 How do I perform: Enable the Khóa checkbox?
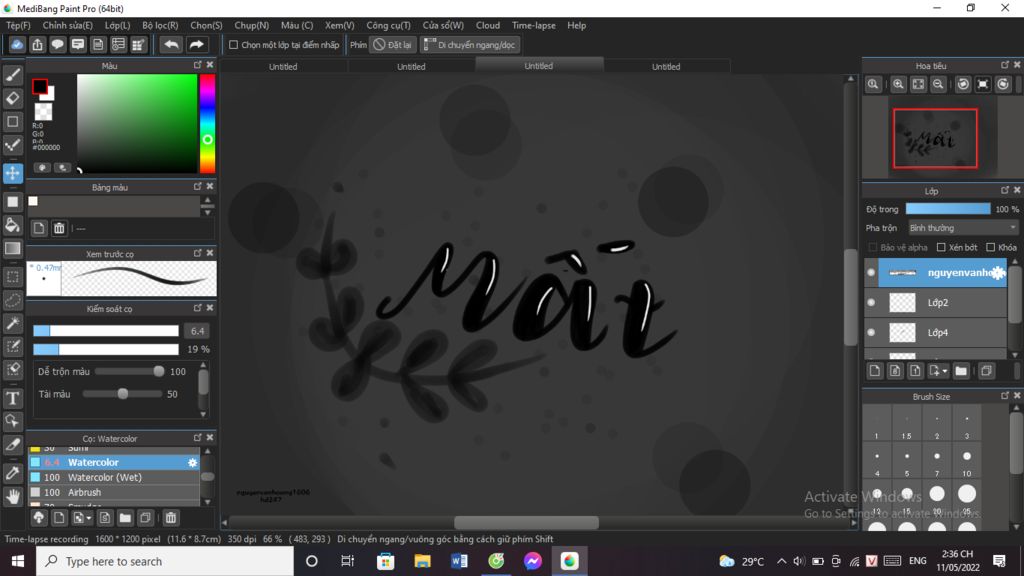[991, 248]
